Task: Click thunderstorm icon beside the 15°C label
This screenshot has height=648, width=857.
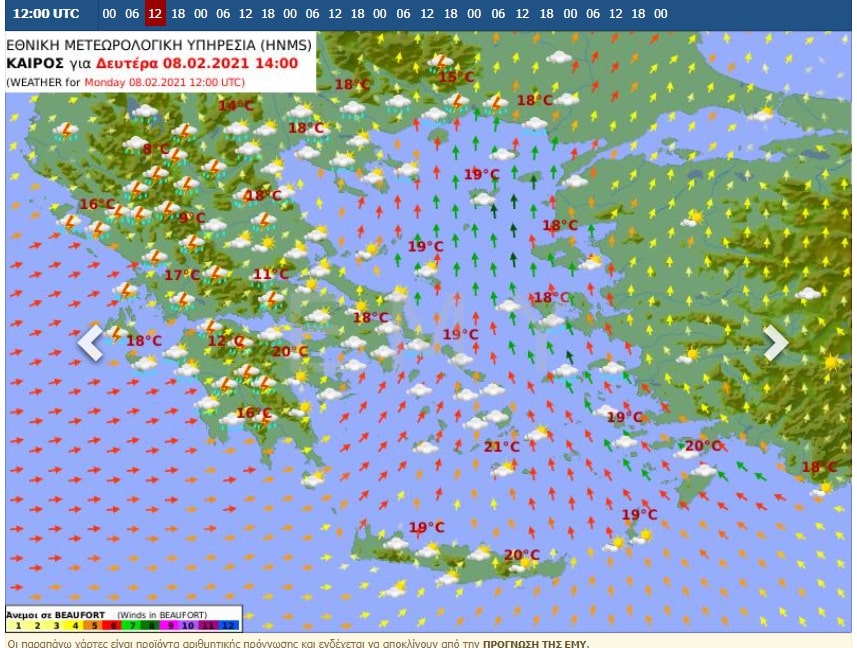Action: tap(440, 63)
